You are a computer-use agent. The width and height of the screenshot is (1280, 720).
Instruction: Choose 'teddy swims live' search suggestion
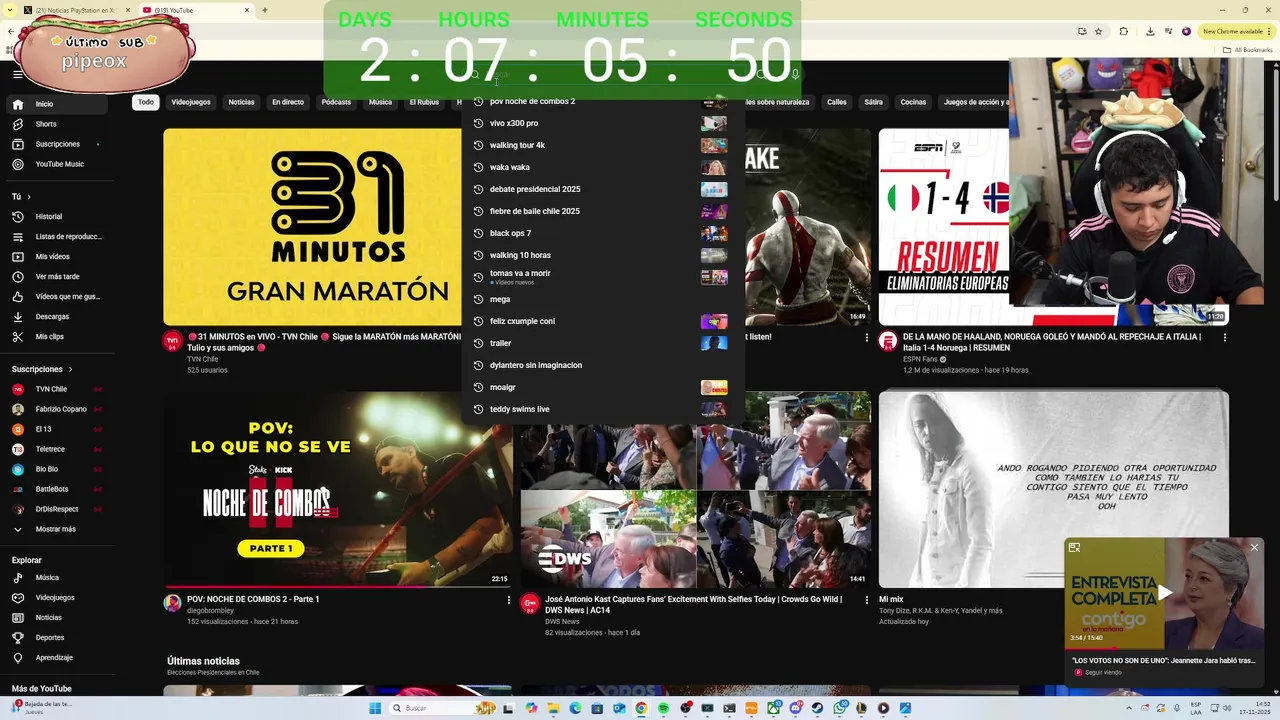(x=603, y=409)
